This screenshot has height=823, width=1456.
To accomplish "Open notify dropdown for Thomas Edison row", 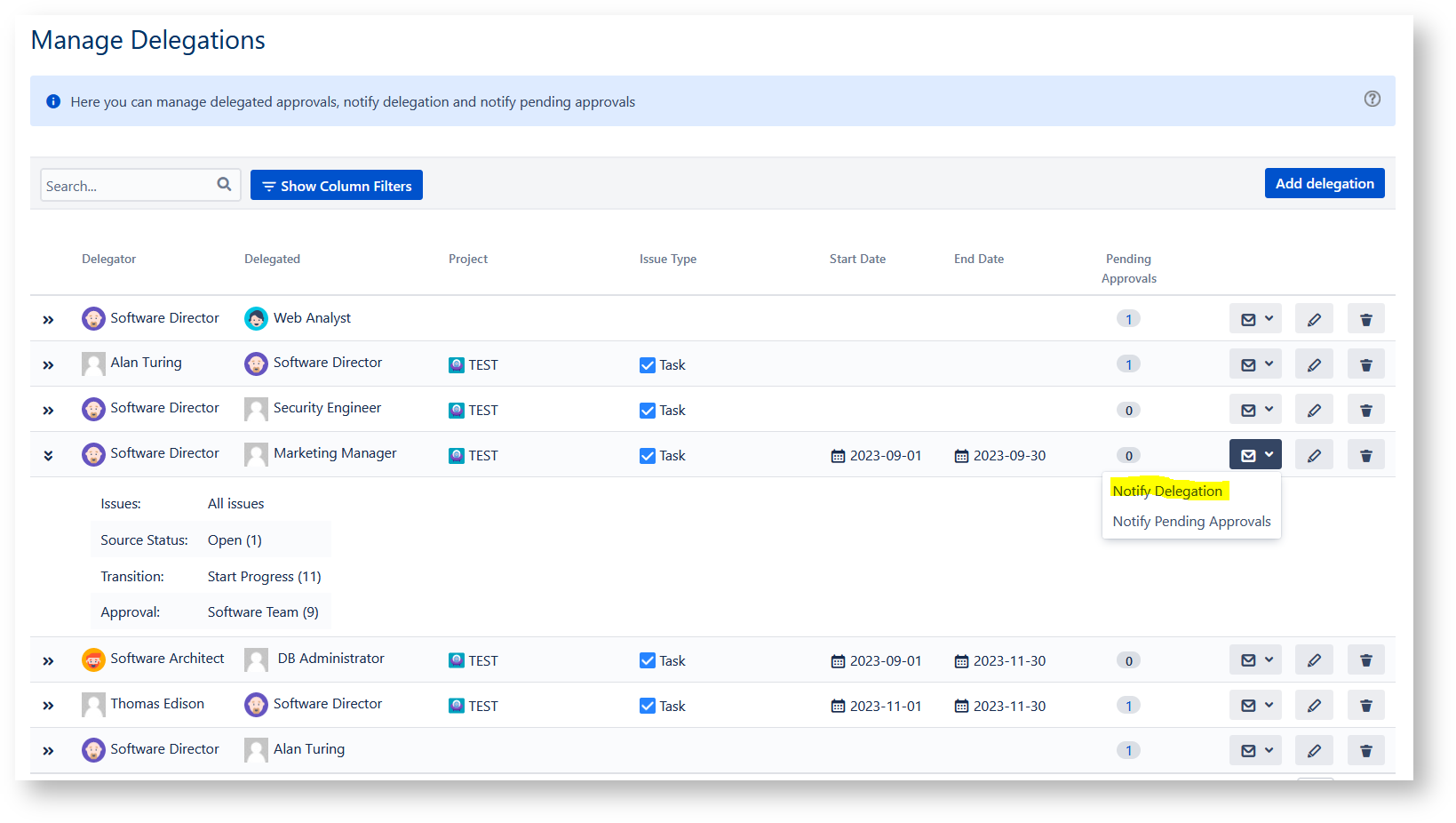I will (1254, 706).
